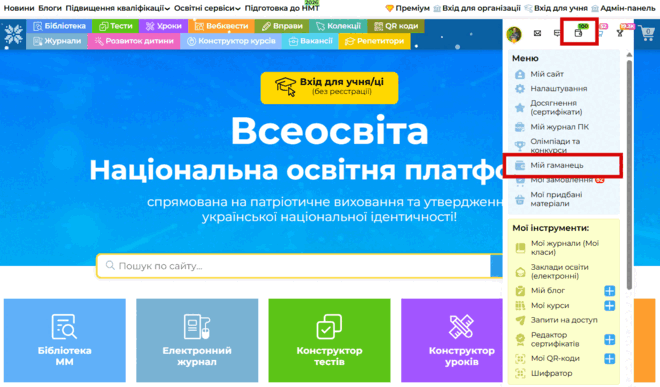Open the Підготовка до НМТ link
The height and width of the screenshot is (387, 660).
point(282,8)
